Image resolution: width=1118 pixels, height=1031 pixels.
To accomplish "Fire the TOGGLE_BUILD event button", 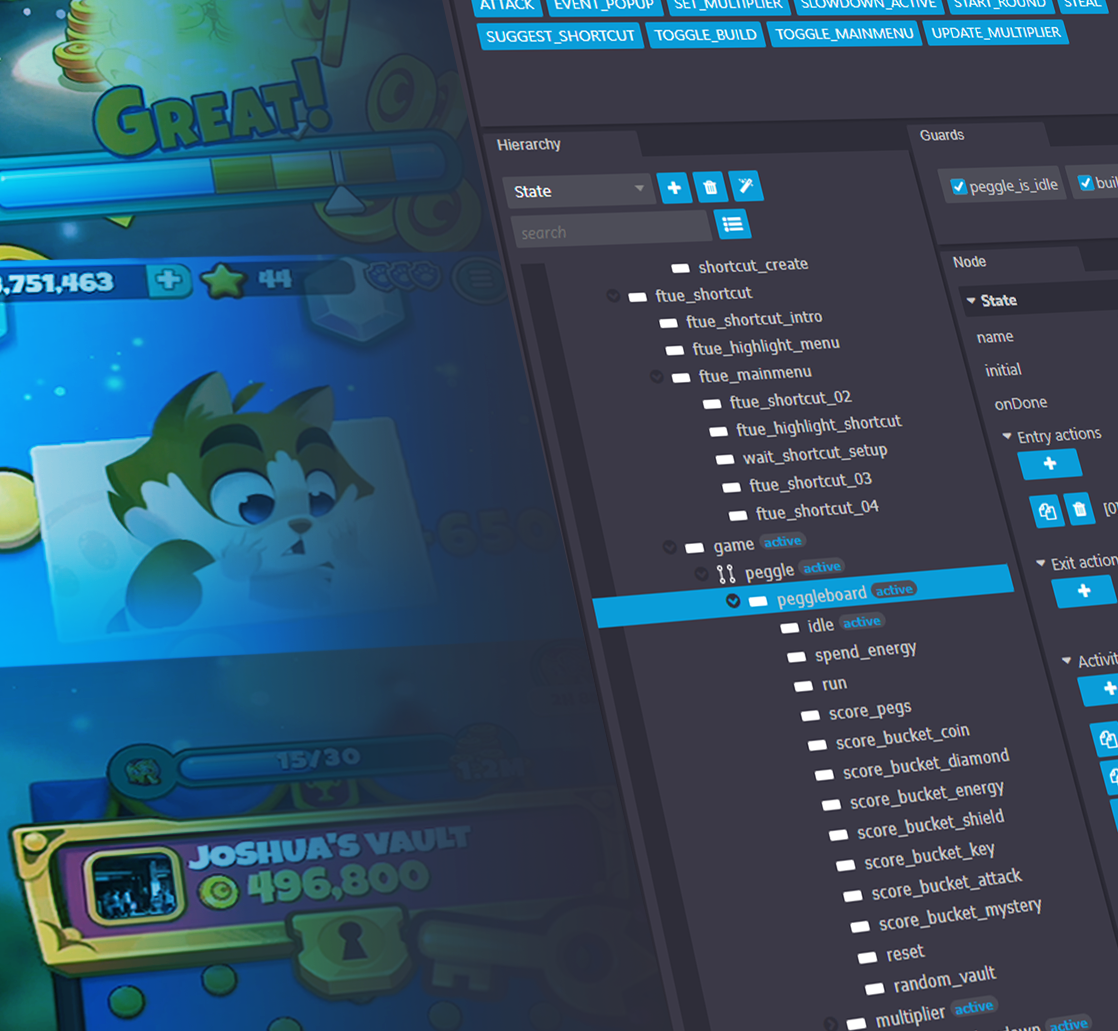I will tap(706, 34).
